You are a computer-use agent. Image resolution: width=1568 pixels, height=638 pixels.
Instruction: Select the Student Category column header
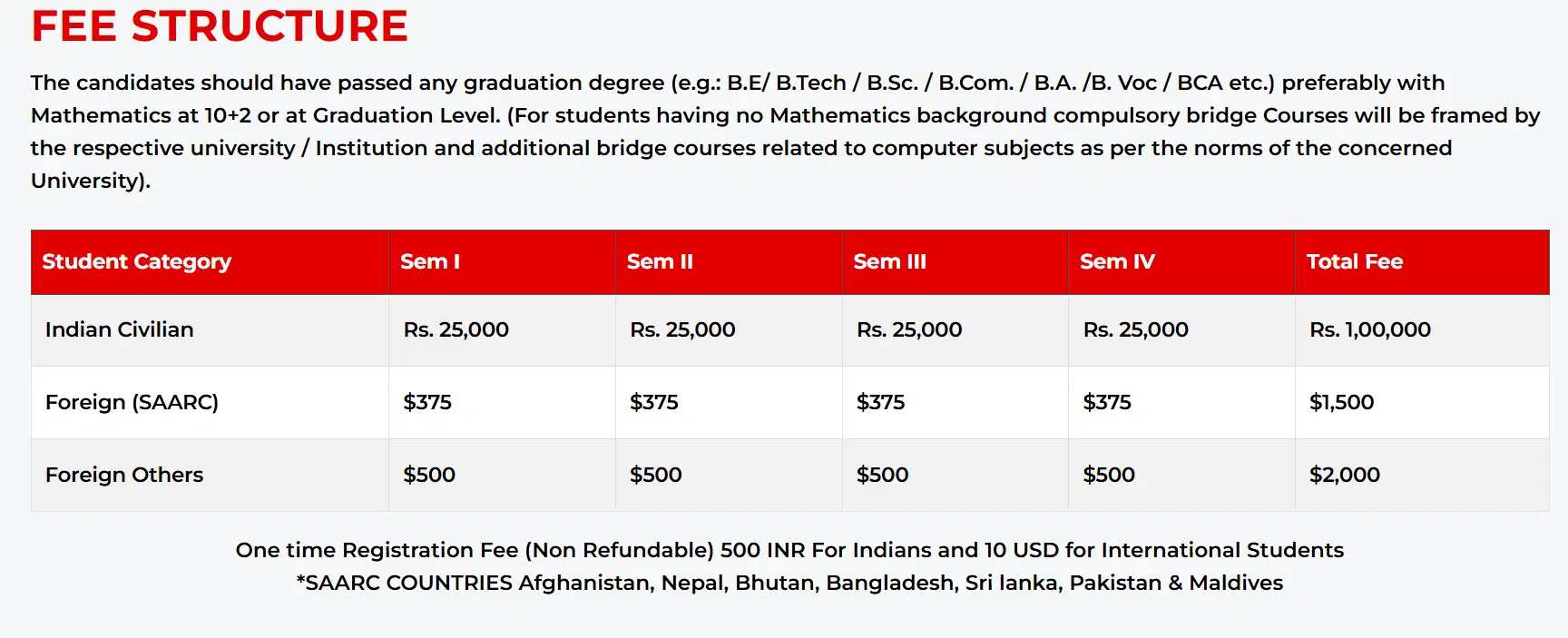coord(136,261)
